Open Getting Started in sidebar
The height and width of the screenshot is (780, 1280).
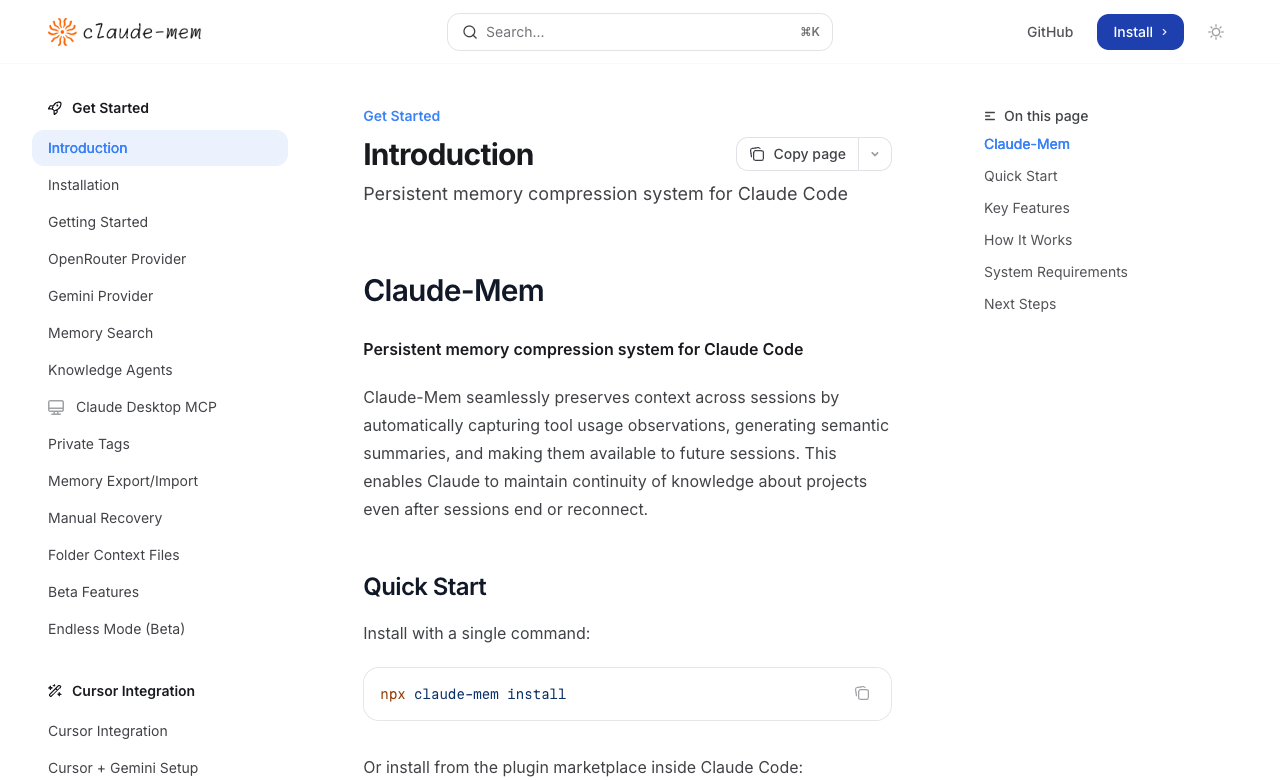pos(160,222)
